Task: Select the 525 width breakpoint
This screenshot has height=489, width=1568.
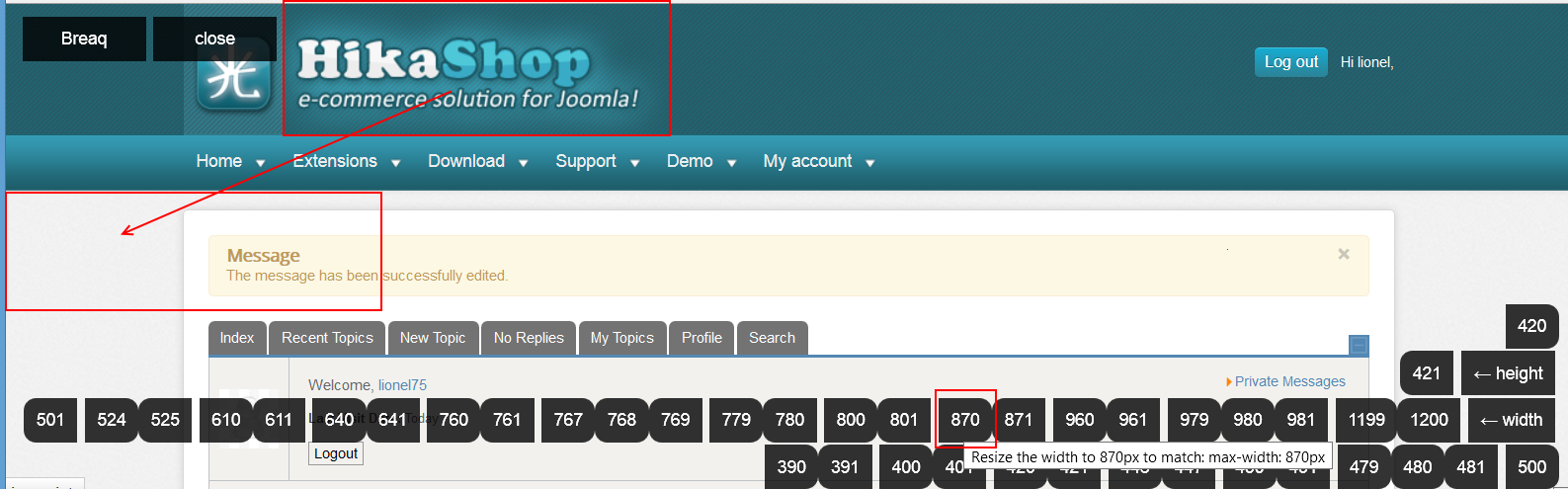Action: [x=165, y=420]
